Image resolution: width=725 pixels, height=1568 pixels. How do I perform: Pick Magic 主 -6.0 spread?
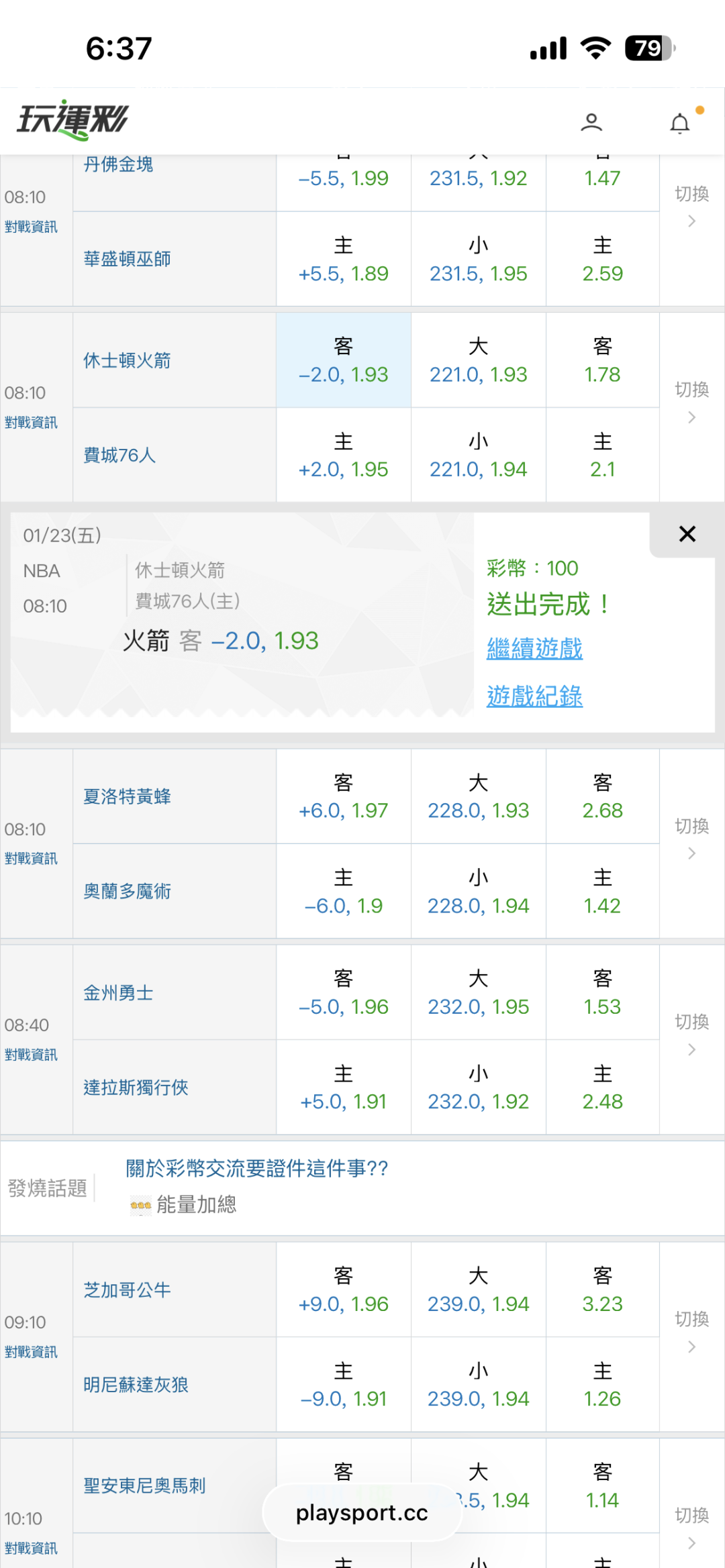click(344, 892)
